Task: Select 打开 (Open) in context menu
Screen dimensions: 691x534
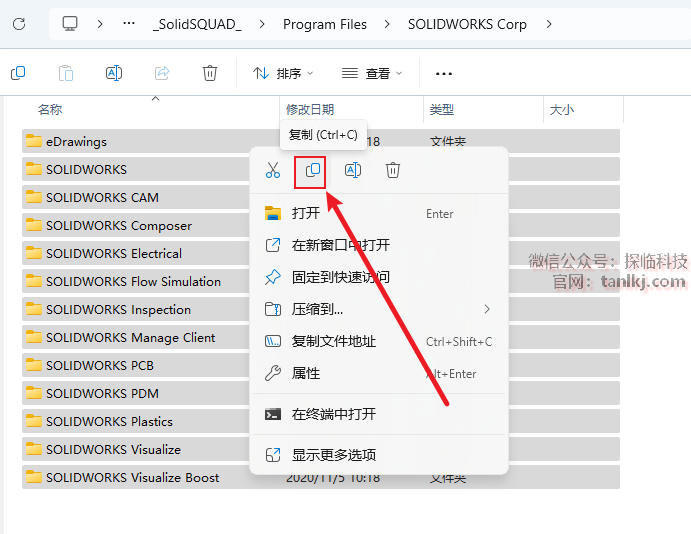Action: (306, 213)
